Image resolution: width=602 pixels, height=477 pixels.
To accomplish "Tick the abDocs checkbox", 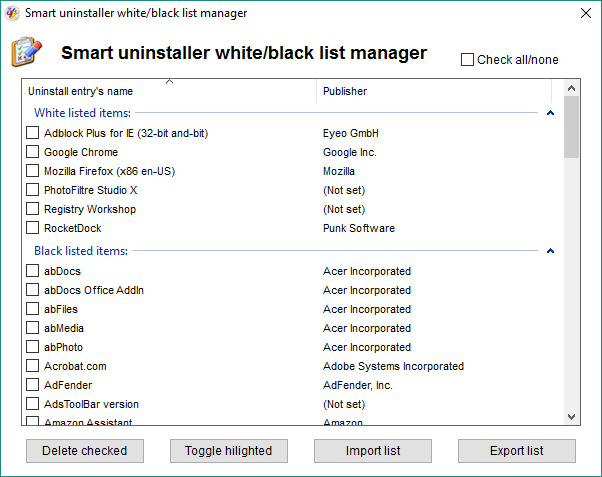I will click(x=32, y=271).
